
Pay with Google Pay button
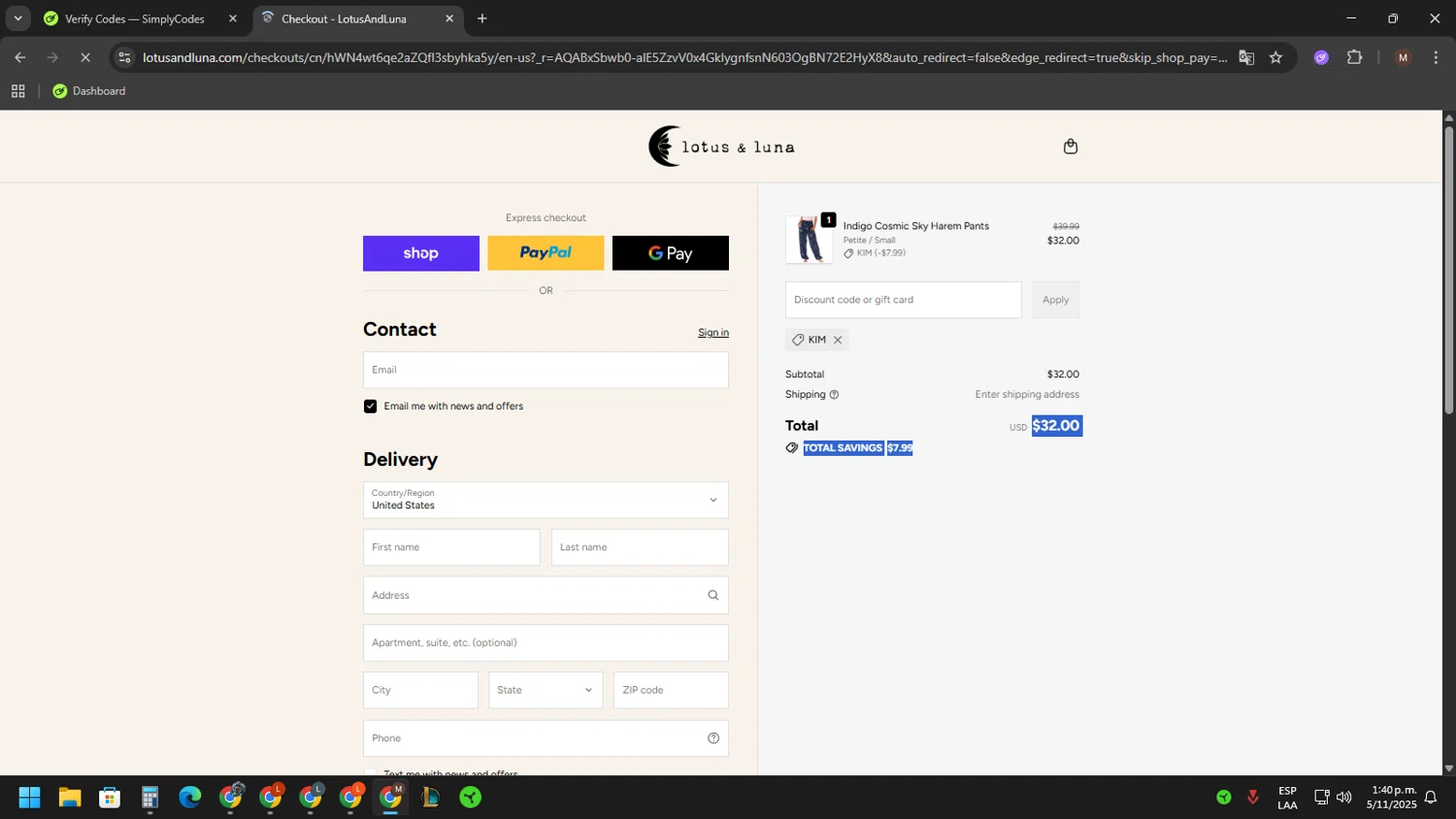tap(671, 253)
